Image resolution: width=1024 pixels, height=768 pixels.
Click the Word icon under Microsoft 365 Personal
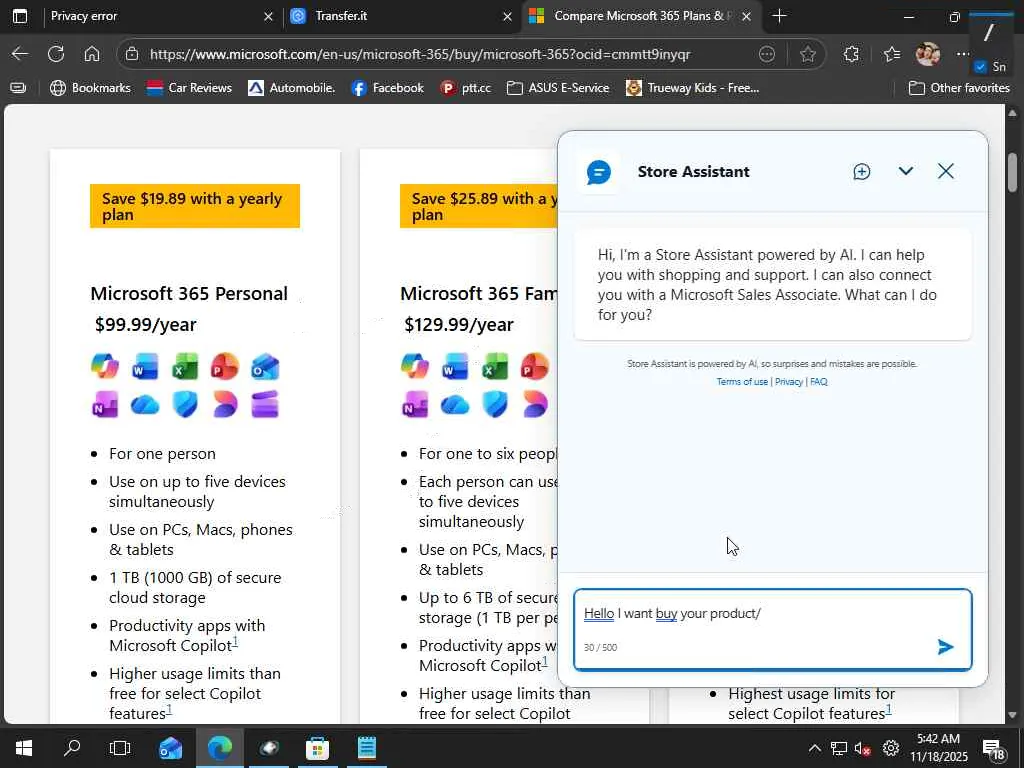[145, 366]
